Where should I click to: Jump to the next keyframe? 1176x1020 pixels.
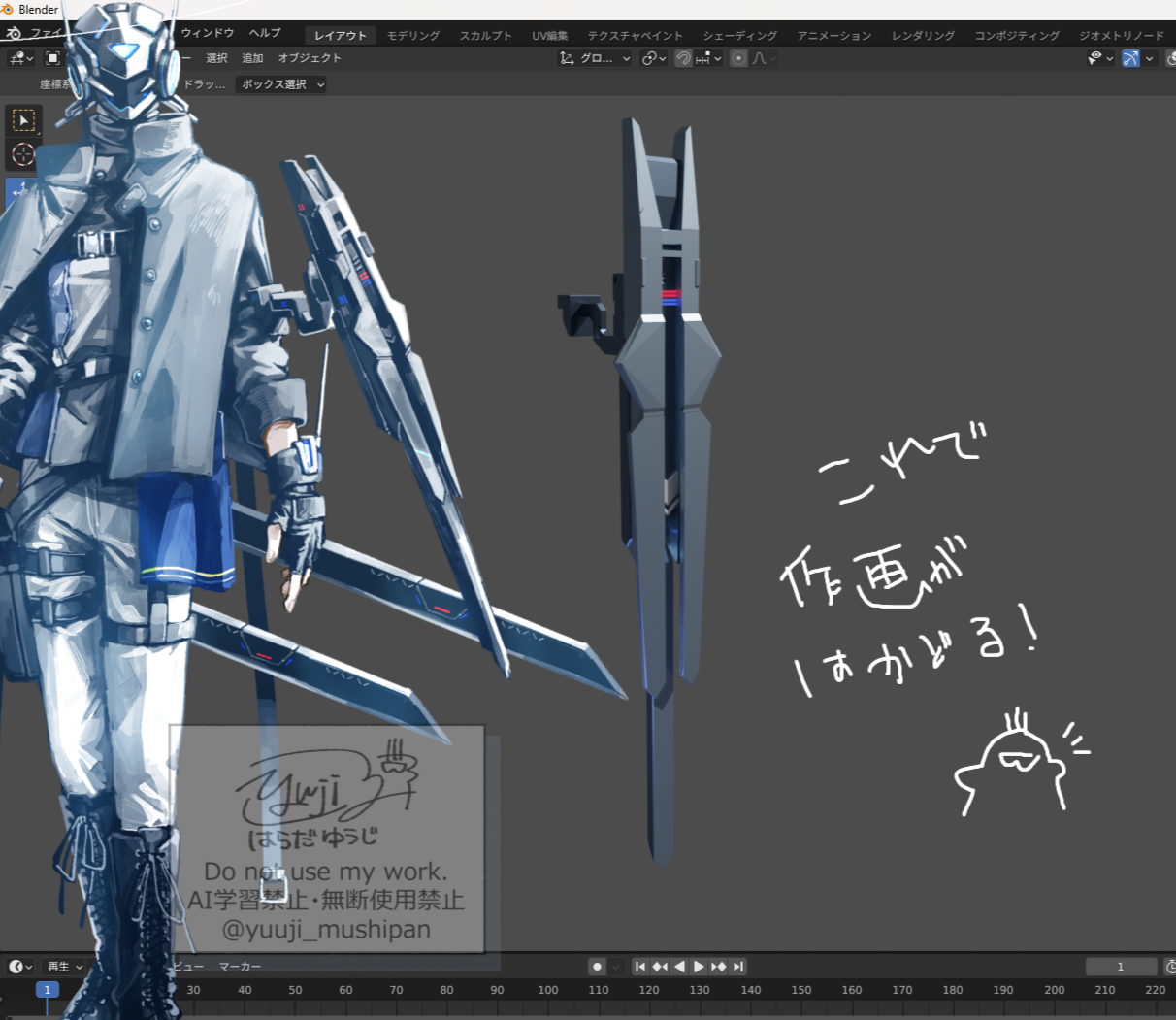(719, 967)
